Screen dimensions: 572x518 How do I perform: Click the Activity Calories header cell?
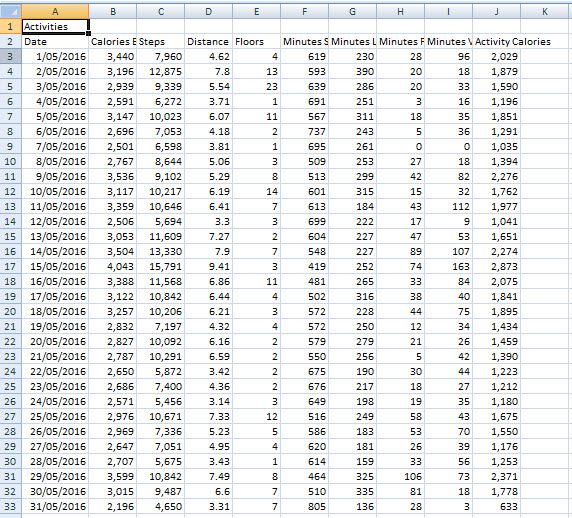point(496,42)
